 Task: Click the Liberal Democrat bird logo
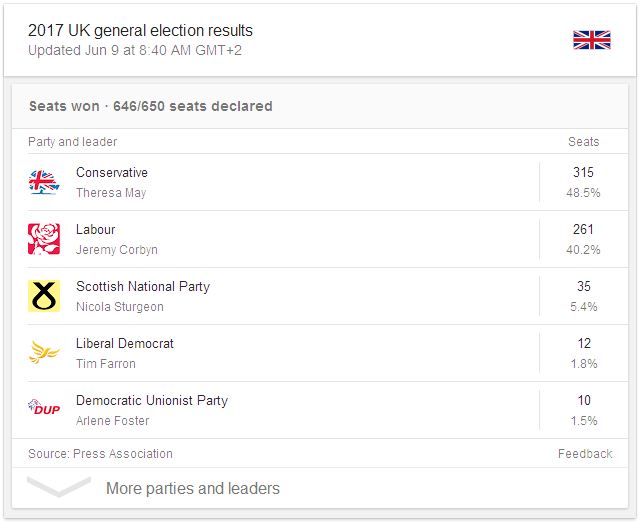click(43, 353)
